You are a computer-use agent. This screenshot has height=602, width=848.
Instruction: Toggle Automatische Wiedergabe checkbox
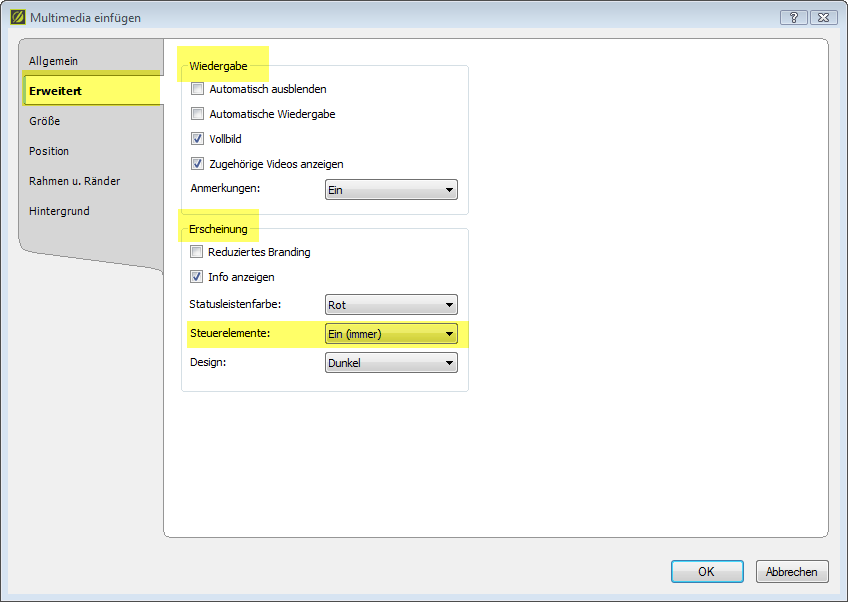pyautogui.click(x=197, y=114)
